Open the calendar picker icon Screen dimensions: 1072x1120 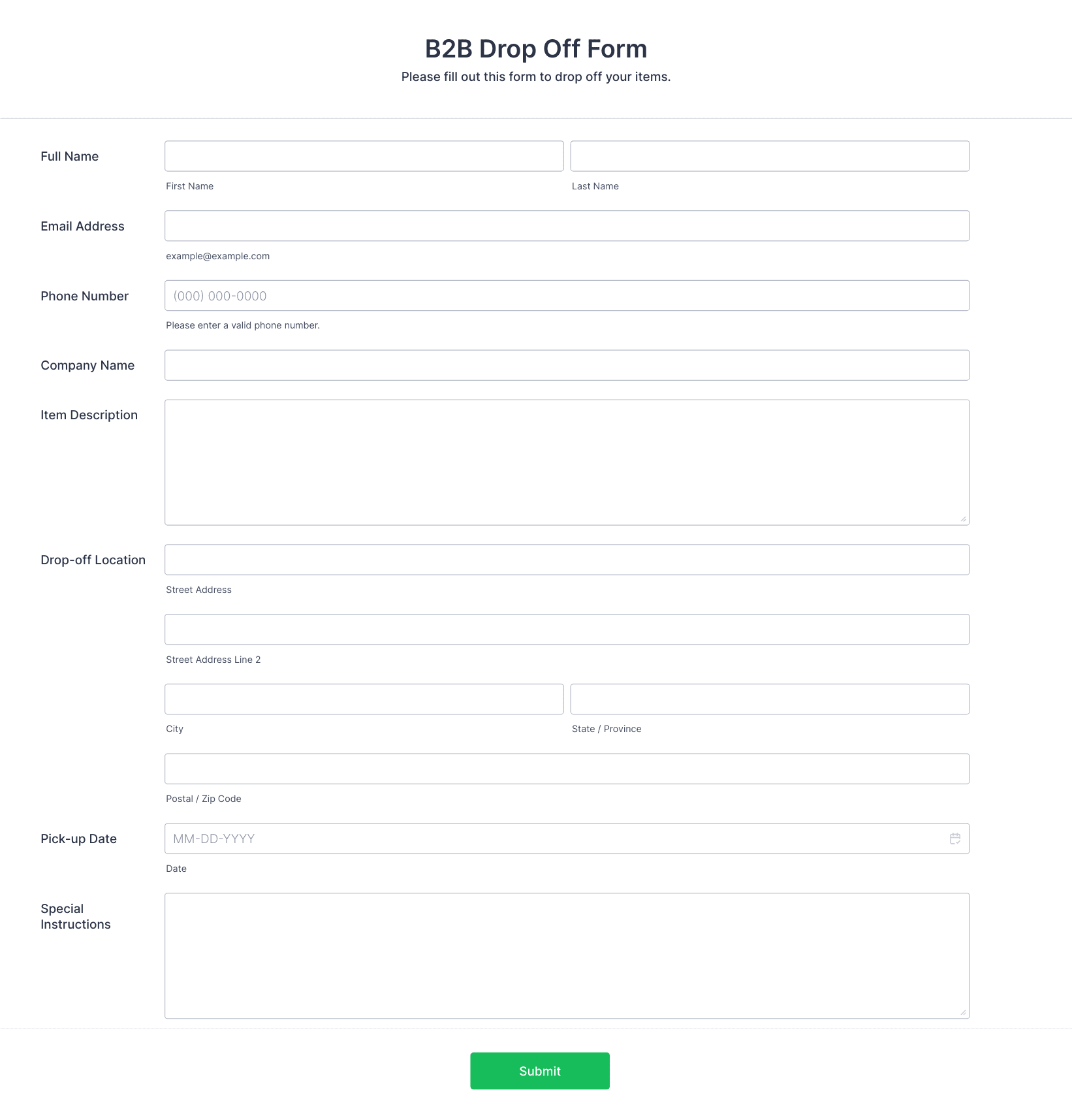click(954, 839)
